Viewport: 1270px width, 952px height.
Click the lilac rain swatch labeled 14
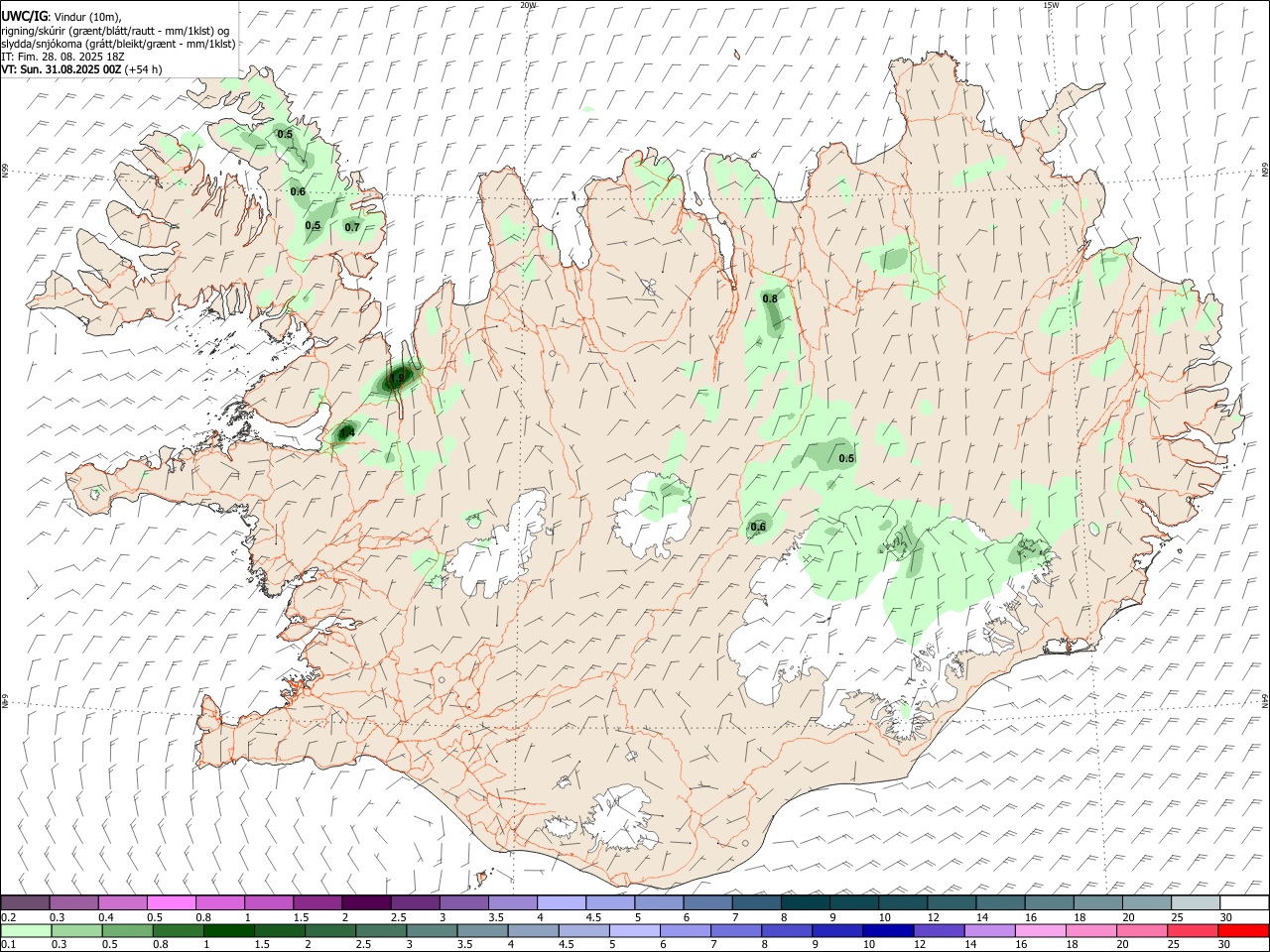pyautogui.click(x=989, y=930)
